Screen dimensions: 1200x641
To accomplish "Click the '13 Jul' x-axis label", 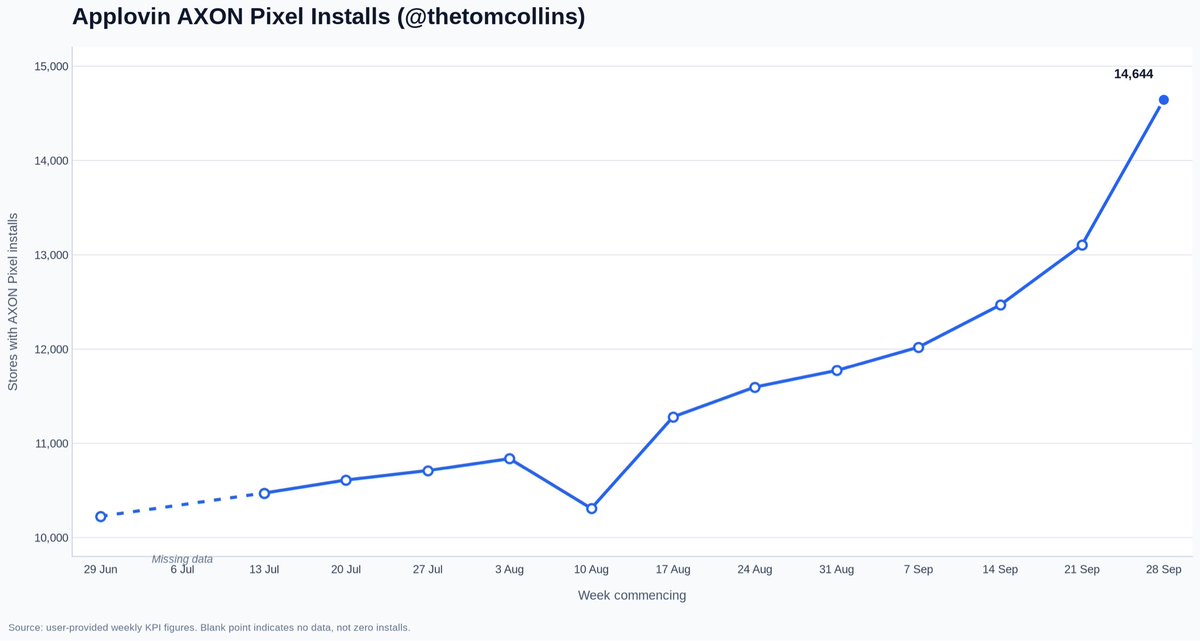I will click(x=264, y=570).
